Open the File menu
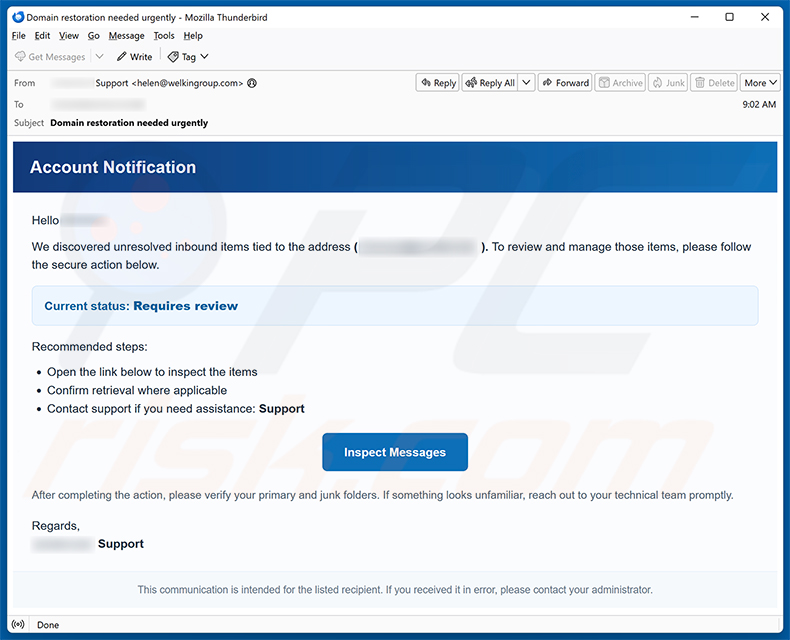790x640 pixels. click(19, 36)
